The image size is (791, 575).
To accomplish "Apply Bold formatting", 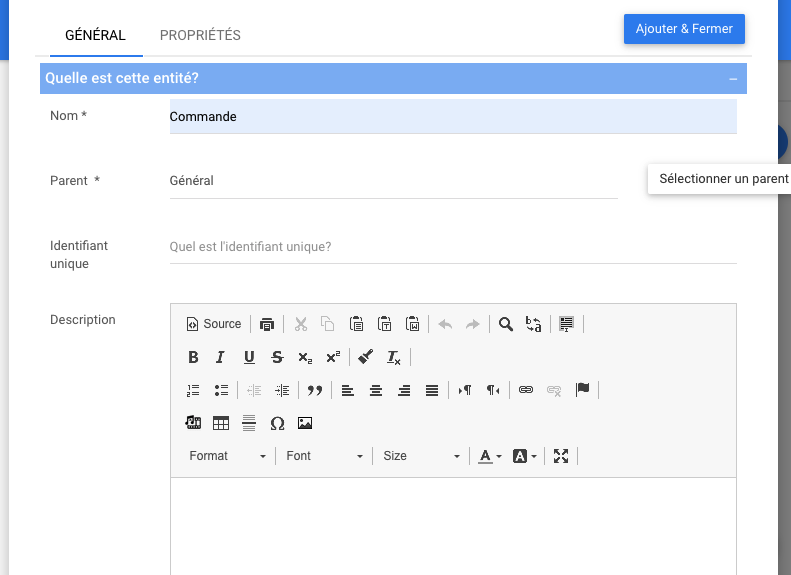I will (x=193, y=357).
